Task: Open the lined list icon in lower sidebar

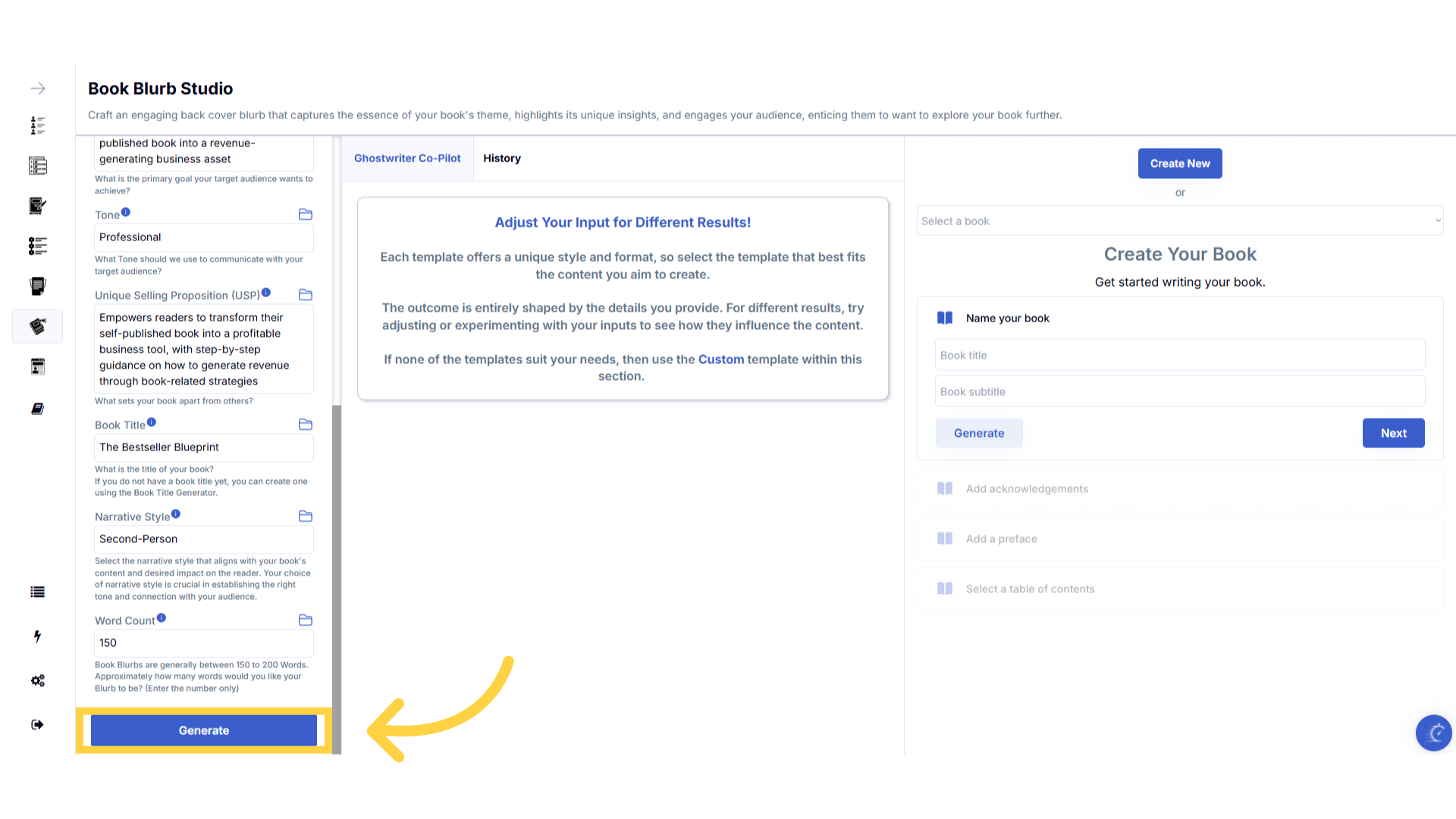Action: [38, 592]
